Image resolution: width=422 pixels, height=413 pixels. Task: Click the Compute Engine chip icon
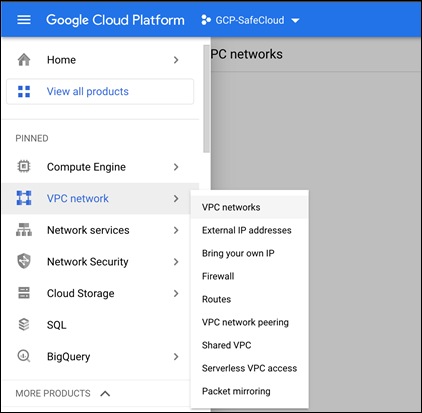point(24,166)
